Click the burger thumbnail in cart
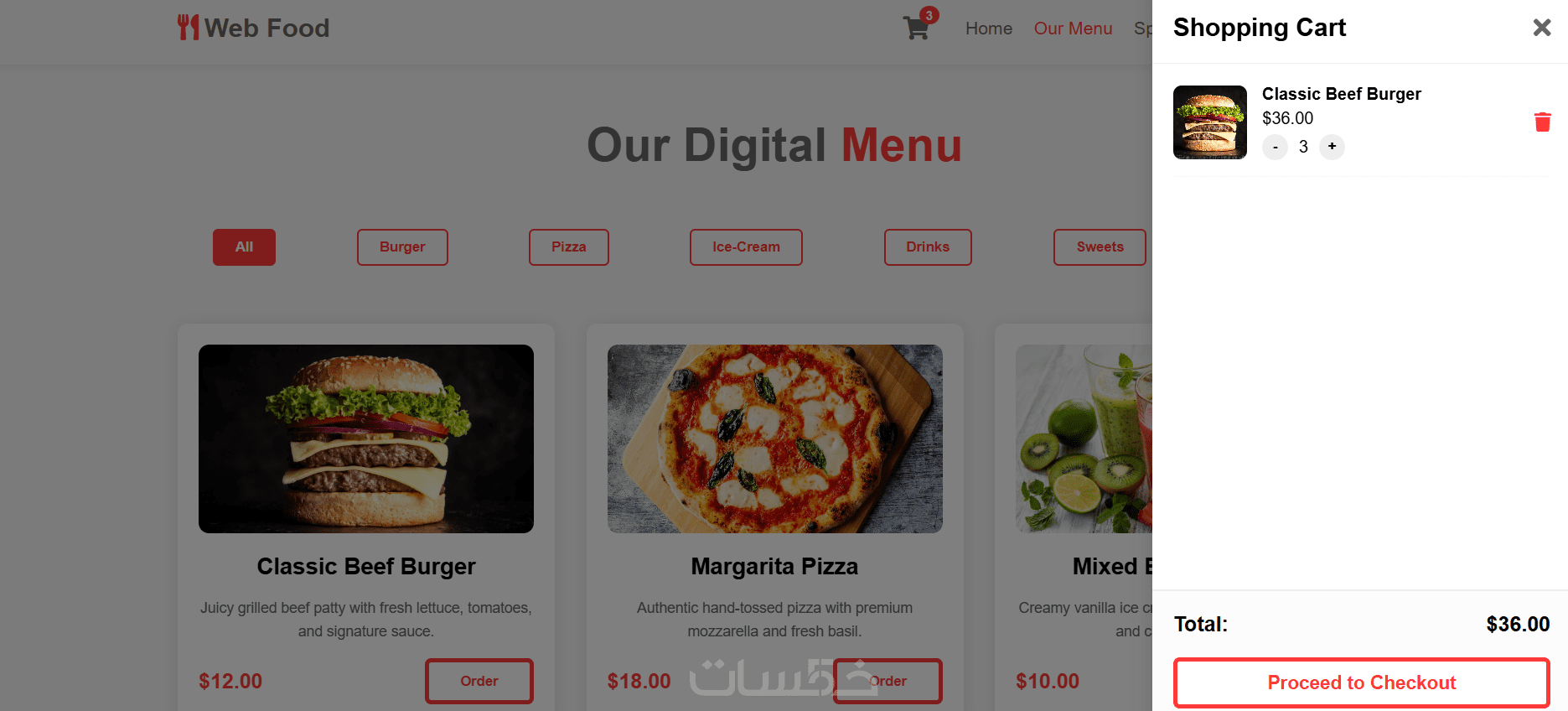This screenshot has height=711, width=1568. pyautogui.click(x=1210, y=122)
